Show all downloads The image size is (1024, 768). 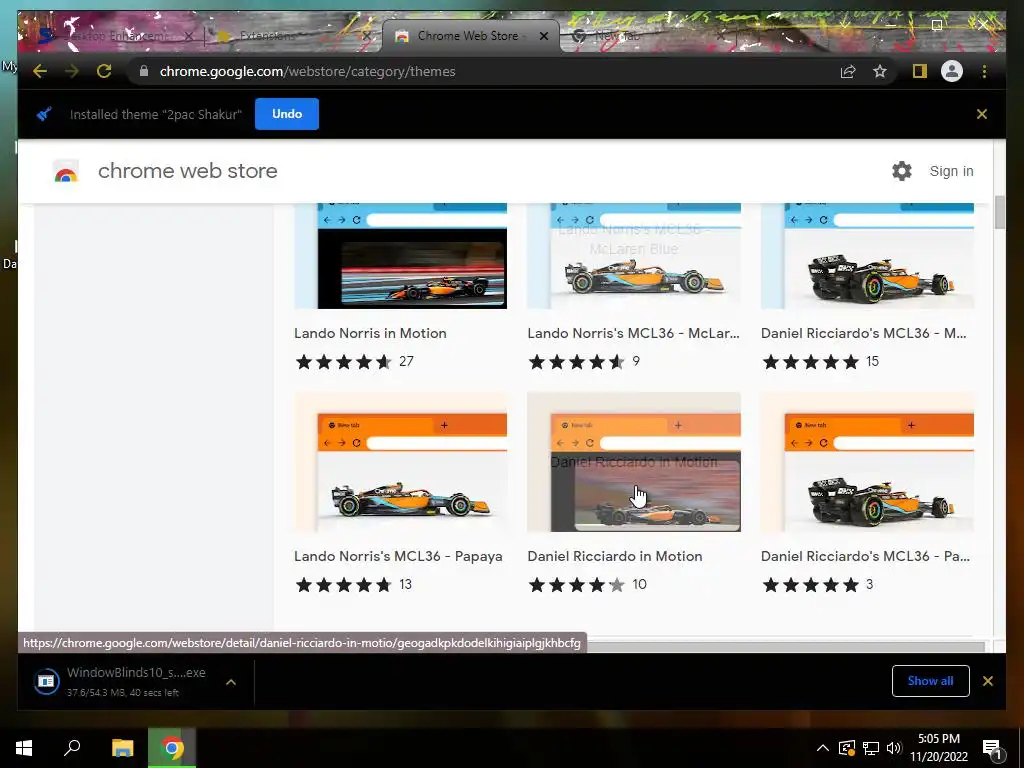(x=930, y=681)
